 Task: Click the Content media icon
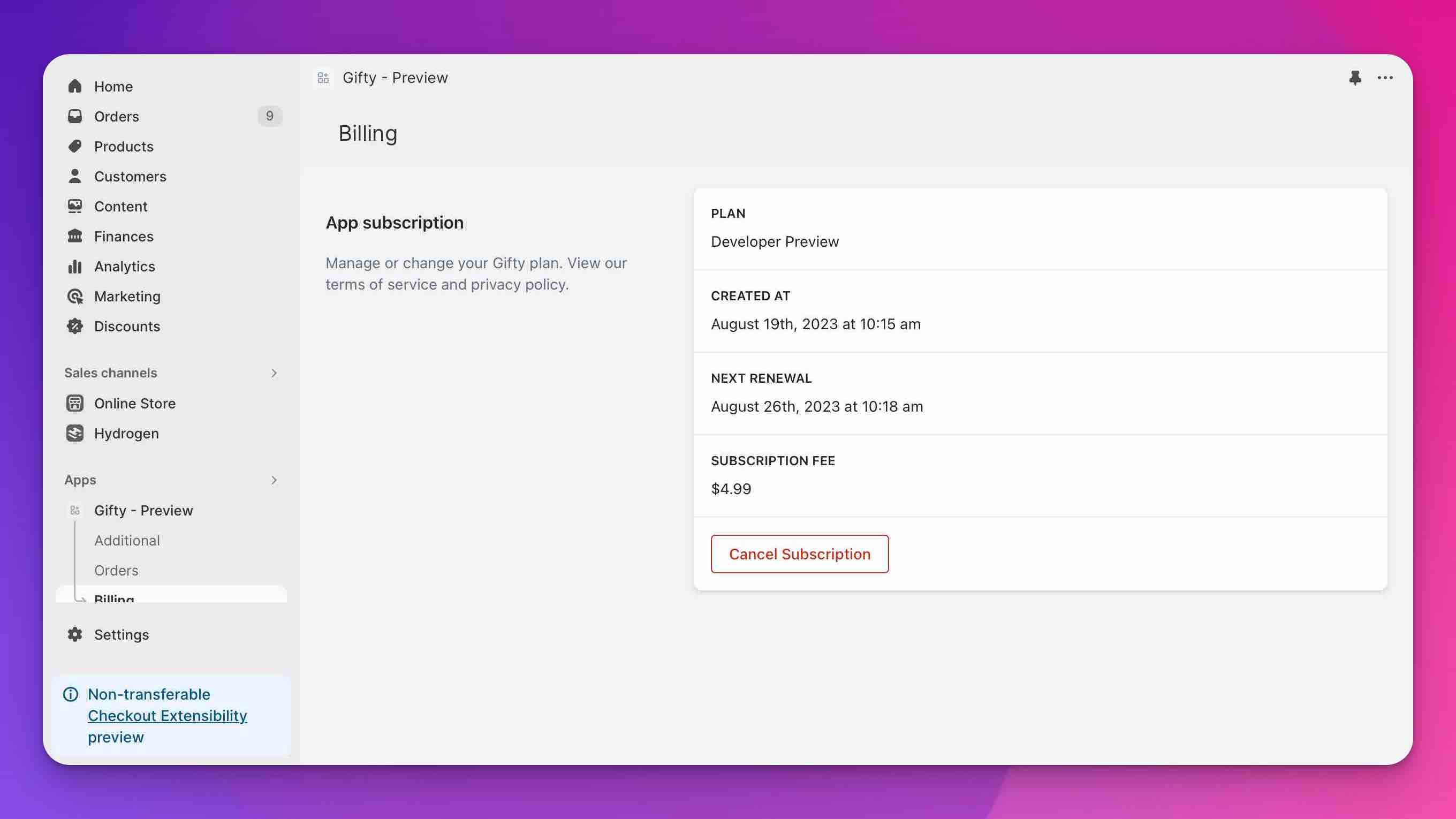[74, 206]
